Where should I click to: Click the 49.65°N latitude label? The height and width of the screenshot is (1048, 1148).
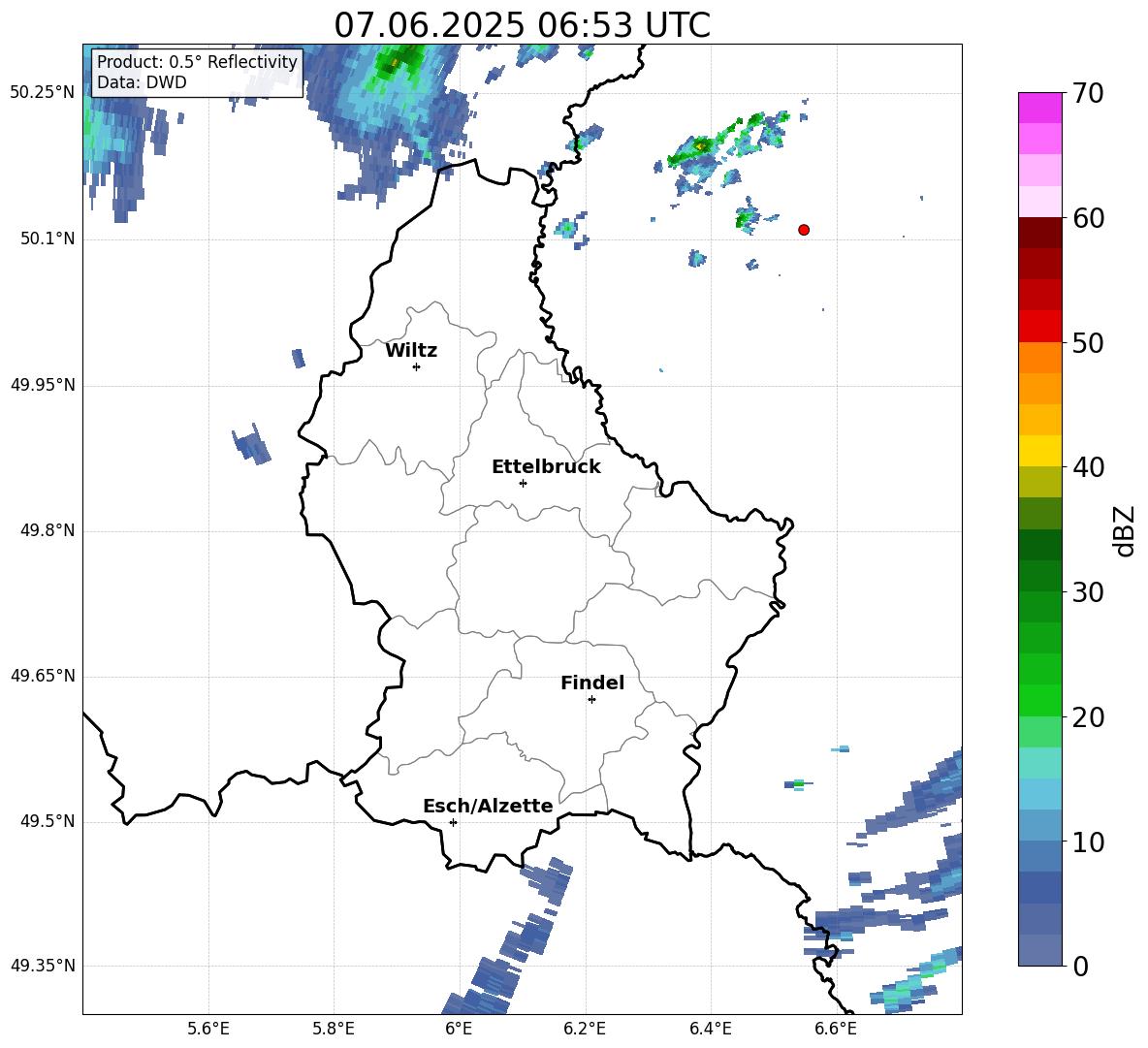[43, 676]
